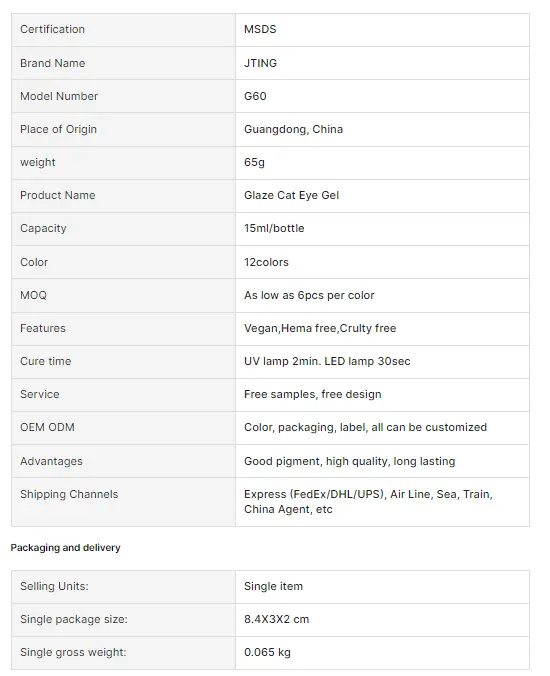Select the 12colors value cell
Image resolution: width=550 pixels, height=676 pixels.
tap(382, 262)
